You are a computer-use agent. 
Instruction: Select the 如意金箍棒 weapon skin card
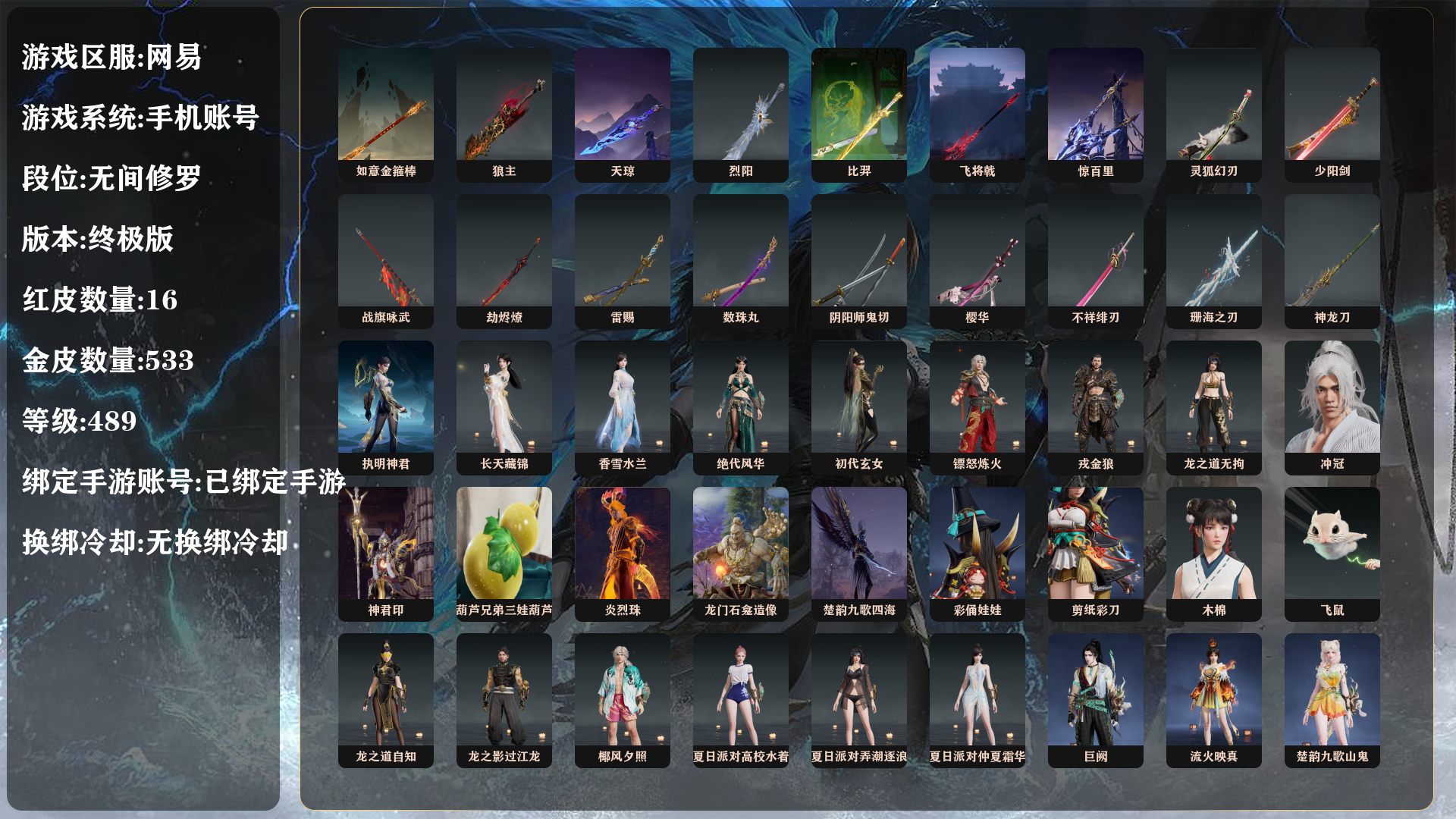pos(386,115)
